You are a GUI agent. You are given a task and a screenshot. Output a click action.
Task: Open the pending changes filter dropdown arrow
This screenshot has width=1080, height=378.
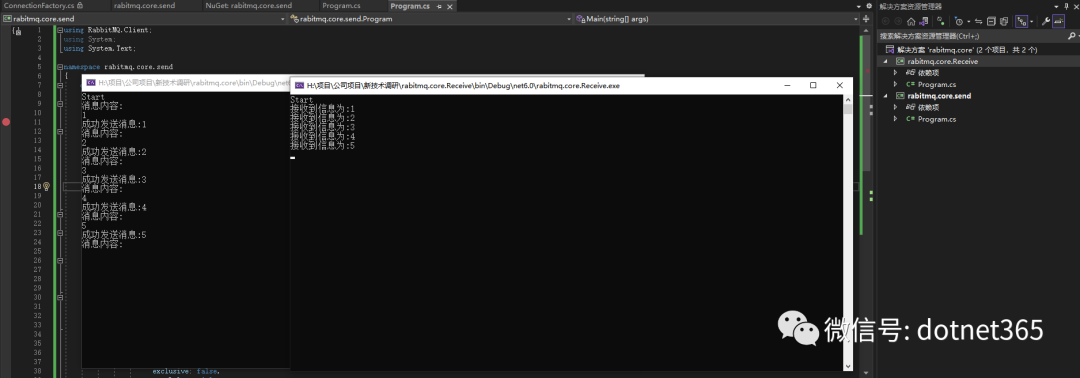click(968, 21)
